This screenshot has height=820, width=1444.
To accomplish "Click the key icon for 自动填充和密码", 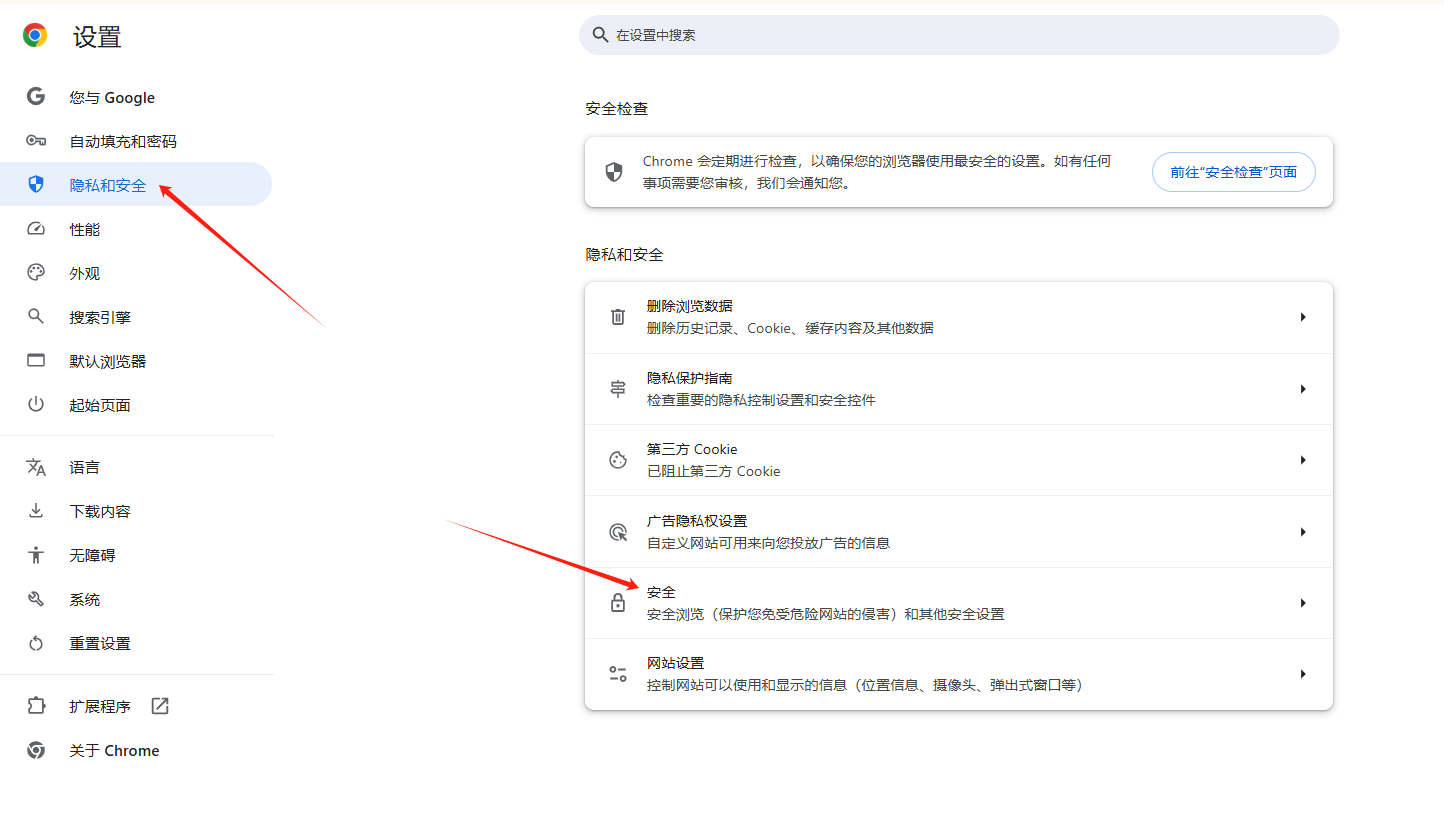I will (36, 141).
